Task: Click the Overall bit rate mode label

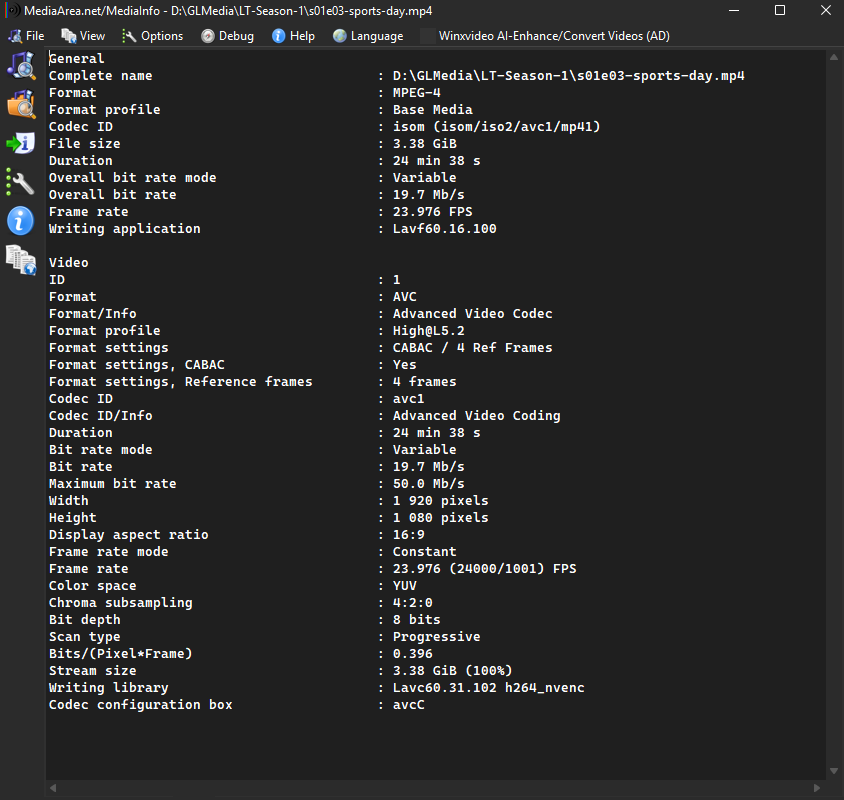Action: (x=132, y=178)
